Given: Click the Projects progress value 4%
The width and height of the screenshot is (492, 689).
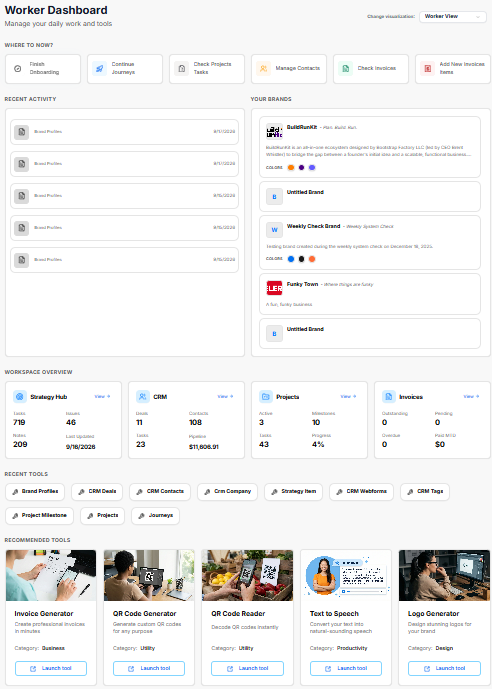Looking at the screenshot, I should 318,445.
